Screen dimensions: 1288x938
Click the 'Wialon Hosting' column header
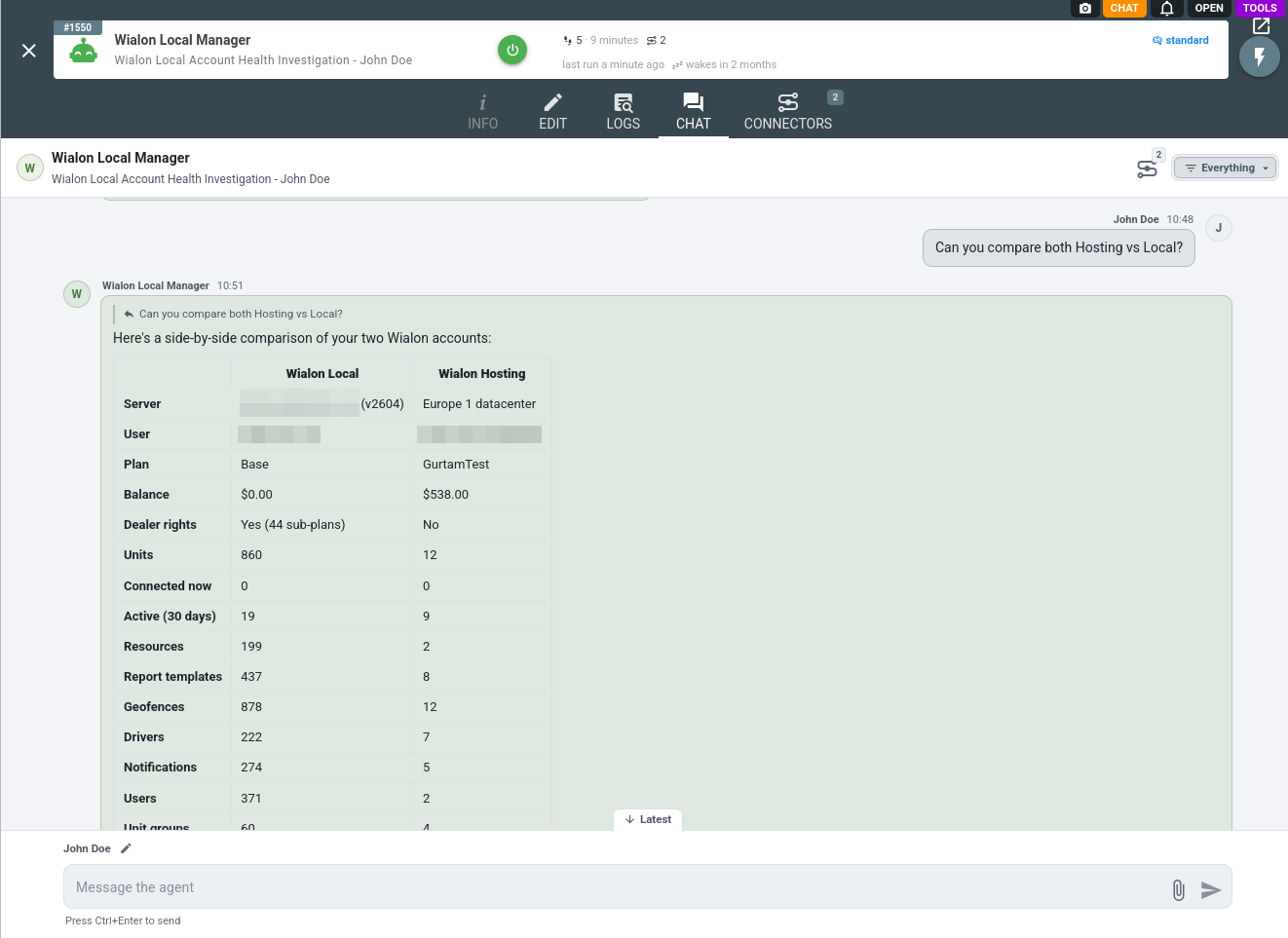[x=482, y=373]
